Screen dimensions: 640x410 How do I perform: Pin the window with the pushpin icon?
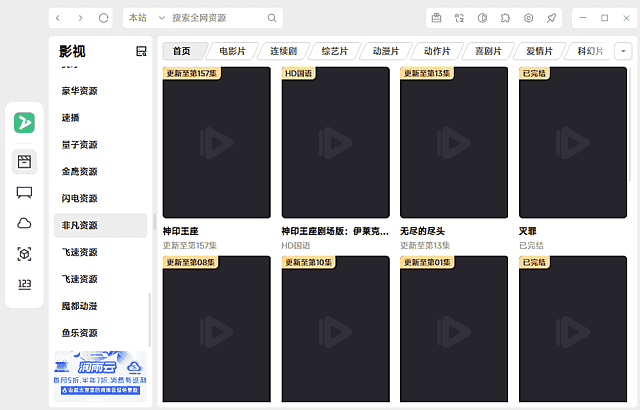tap(551, 18)
